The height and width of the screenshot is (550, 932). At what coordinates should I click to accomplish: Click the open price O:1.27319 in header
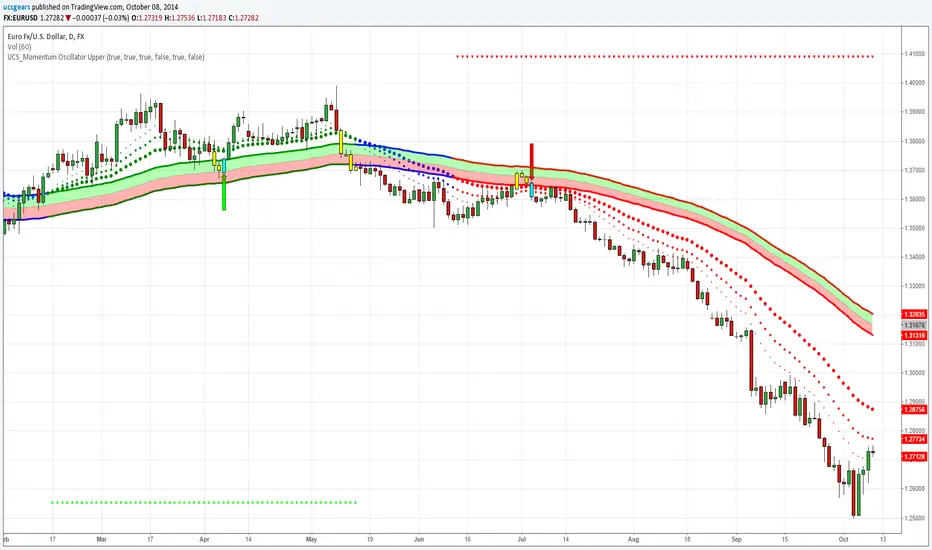pyautogui.click(x=147, y=18)
